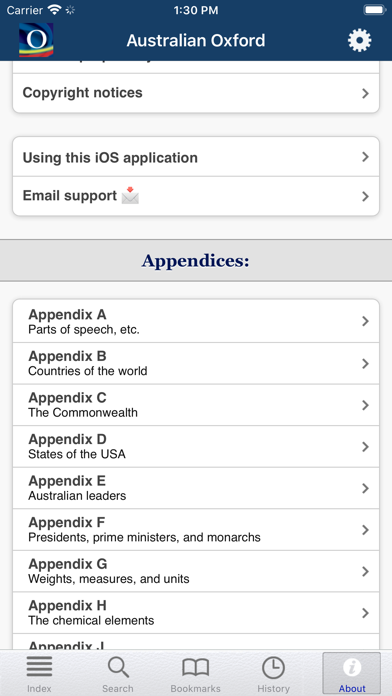
Task: Expand Using this iOS application chevron
Action: [365, 157]
